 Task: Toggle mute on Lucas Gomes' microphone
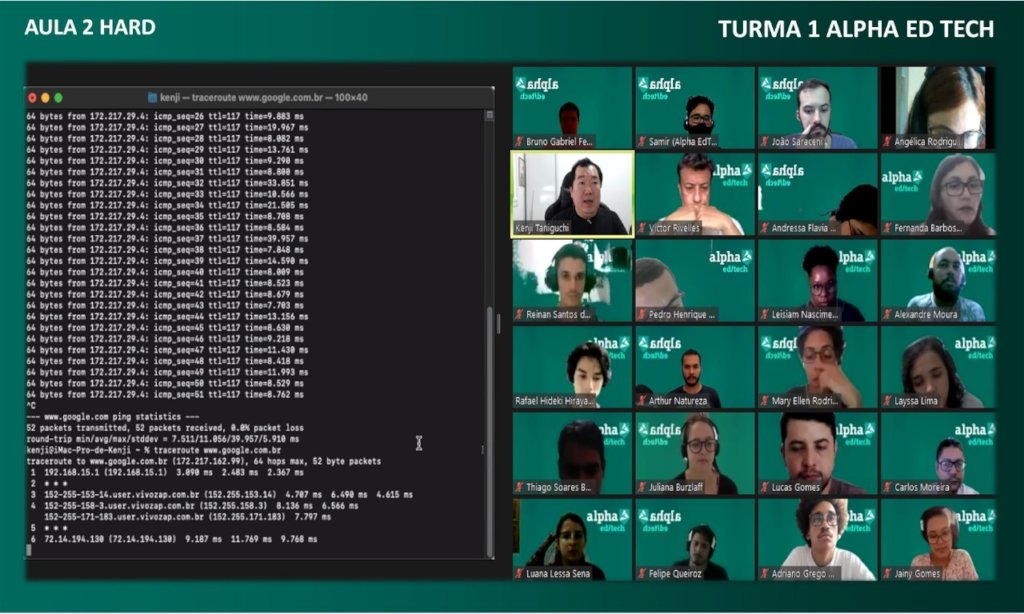point(765,486)
